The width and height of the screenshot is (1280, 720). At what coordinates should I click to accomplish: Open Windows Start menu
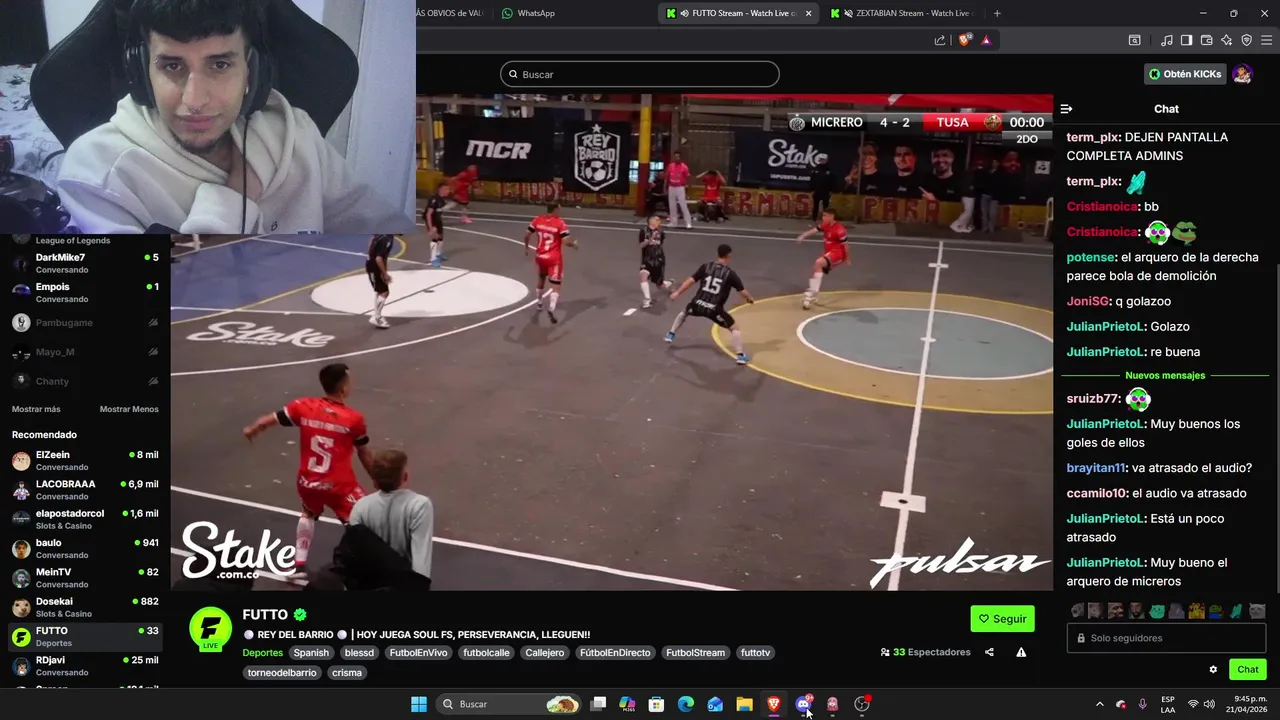(x=419, y=704)
